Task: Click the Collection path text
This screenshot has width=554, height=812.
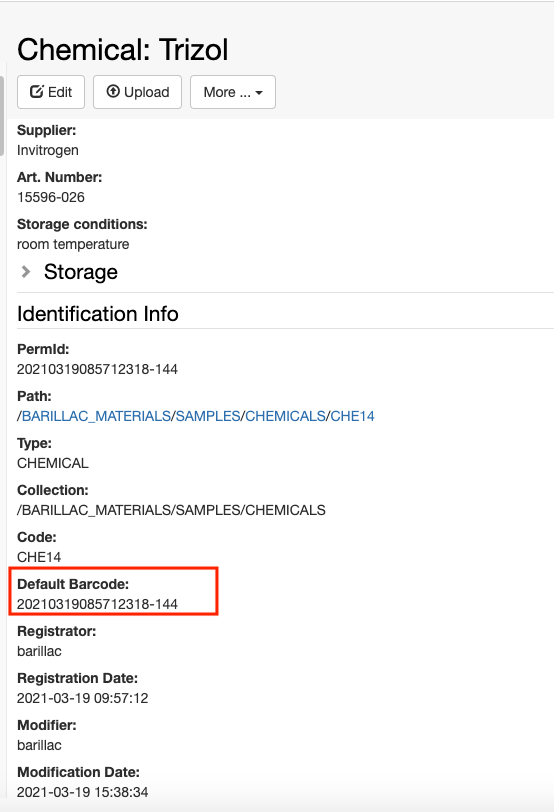Action: click(171, 510)
